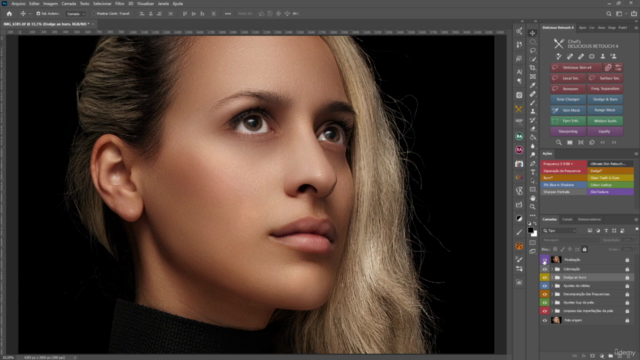Click the Foto origem layer thumbnail
This screenshot has height=360, width=640.
click(556, 320)
